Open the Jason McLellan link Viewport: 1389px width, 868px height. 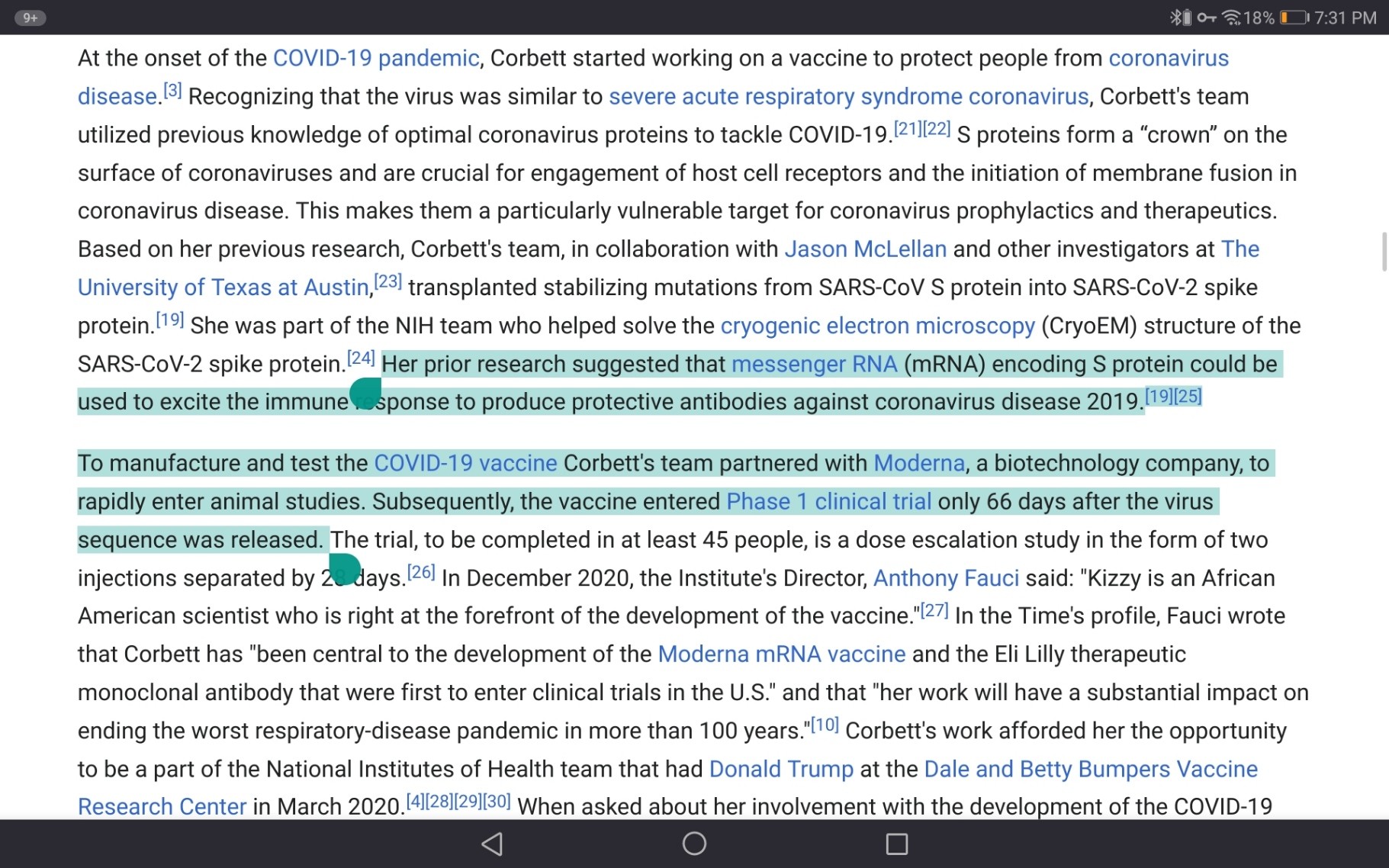[865, 249]
